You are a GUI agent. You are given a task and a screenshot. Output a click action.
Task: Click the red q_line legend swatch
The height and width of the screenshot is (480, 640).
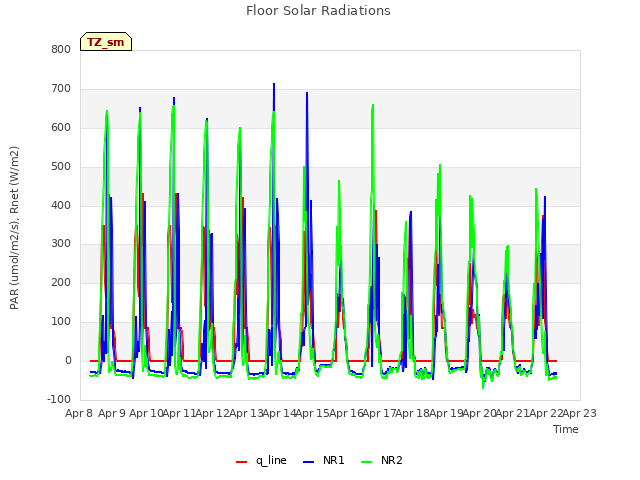tap(242, 462)
